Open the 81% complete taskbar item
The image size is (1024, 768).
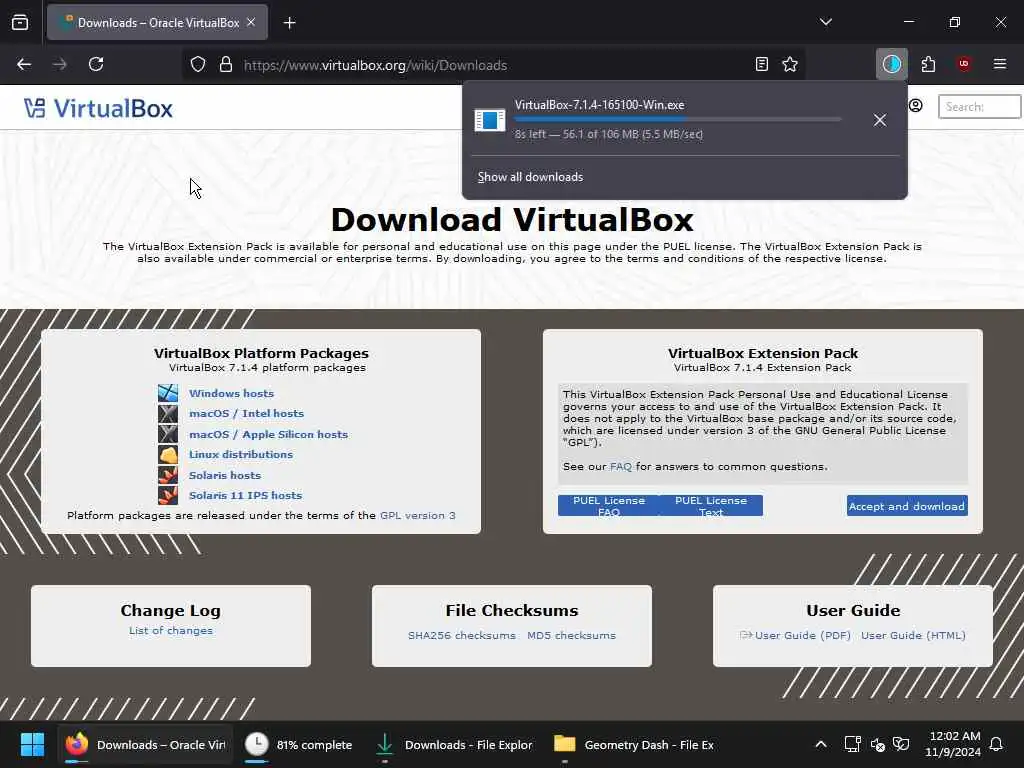pyautogui.click(x=299, y=744)
